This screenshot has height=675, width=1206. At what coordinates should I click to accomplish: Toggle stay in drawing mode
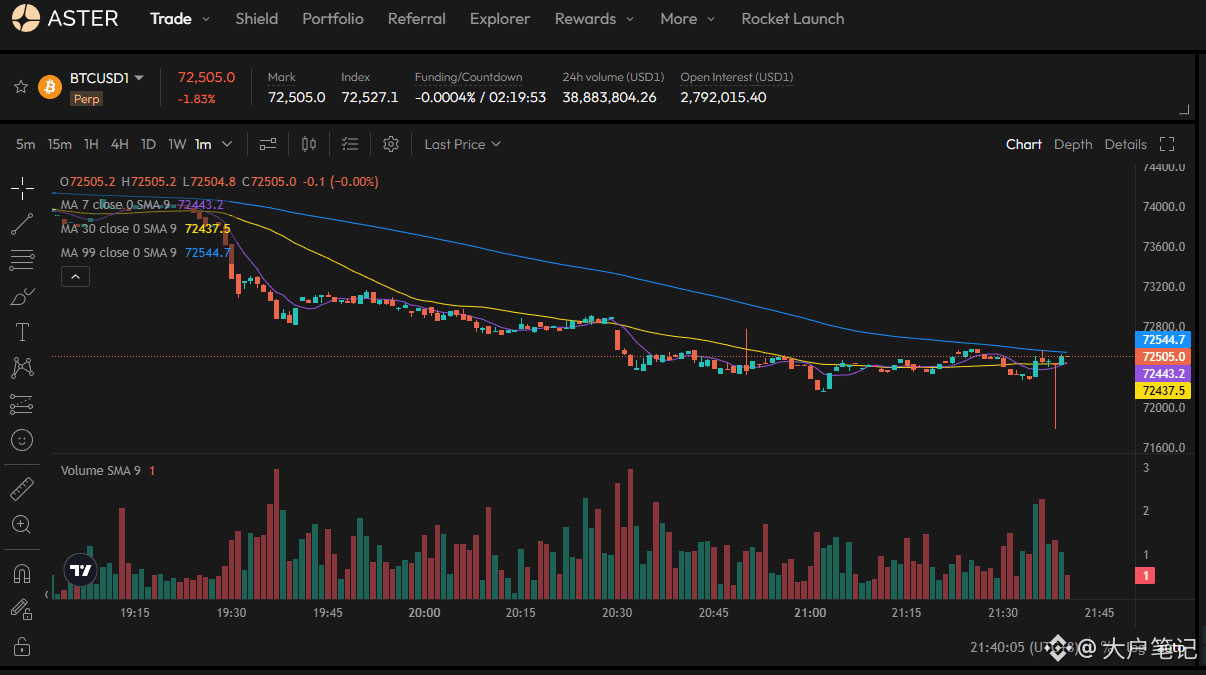coord(22,609)
